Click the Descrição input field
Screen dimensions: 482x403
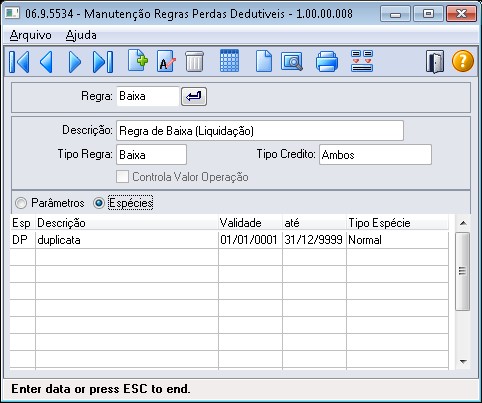pos(260,131)
